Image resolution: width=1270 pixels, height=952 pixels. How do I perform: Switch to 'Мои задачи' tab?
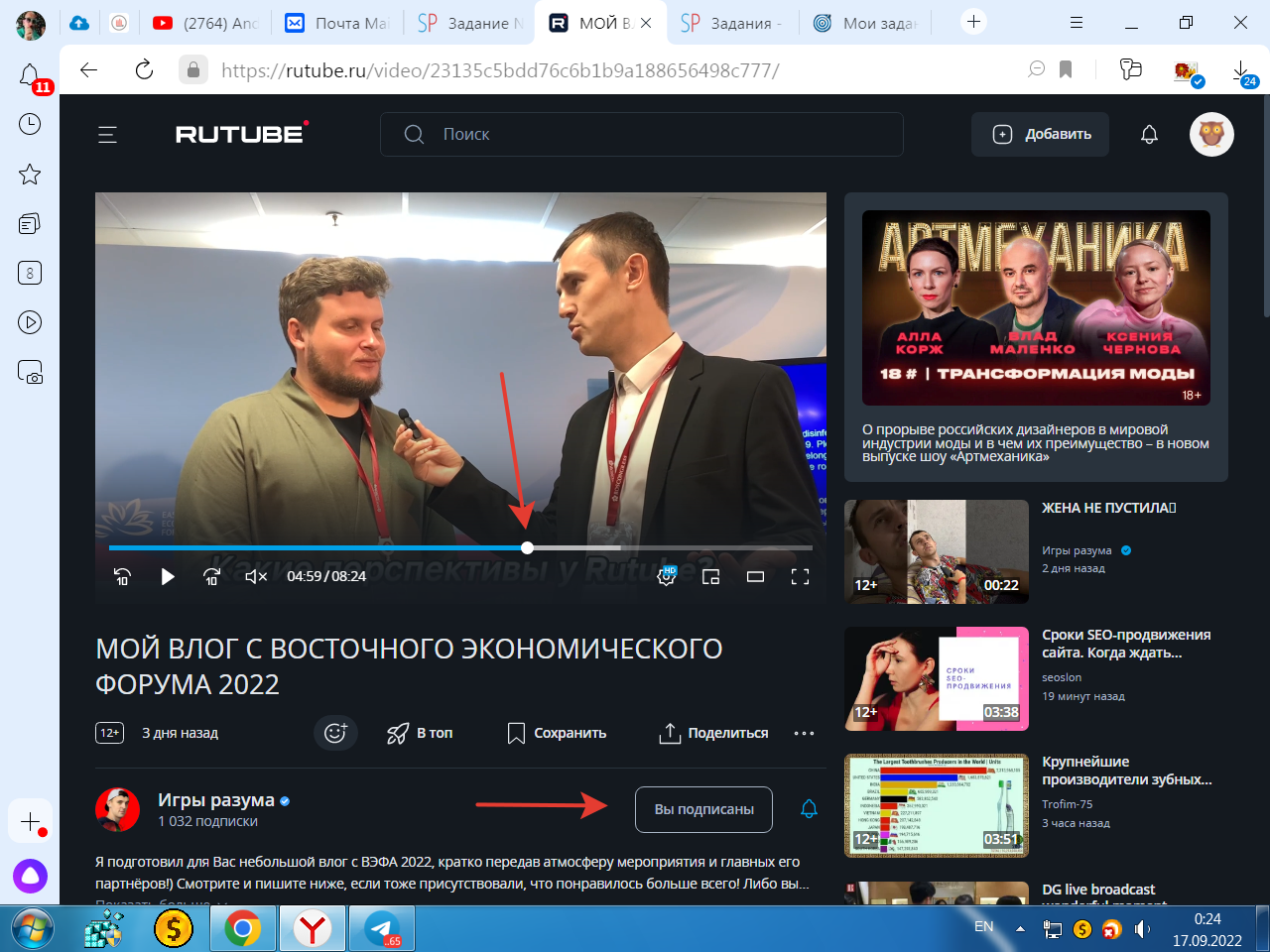click(864, 23)
